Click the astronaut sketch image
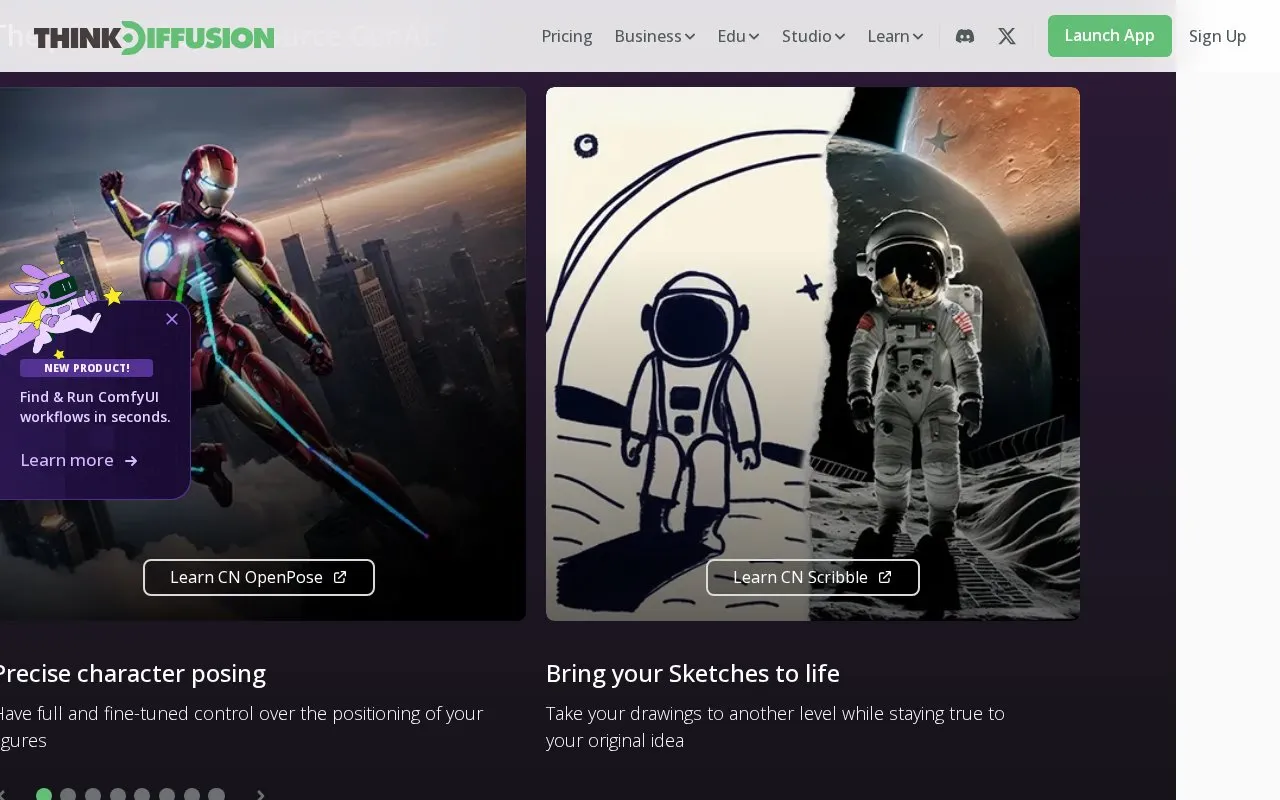Image resolution: width=1280 pixels, height=800 pixels. coord(813,354)
